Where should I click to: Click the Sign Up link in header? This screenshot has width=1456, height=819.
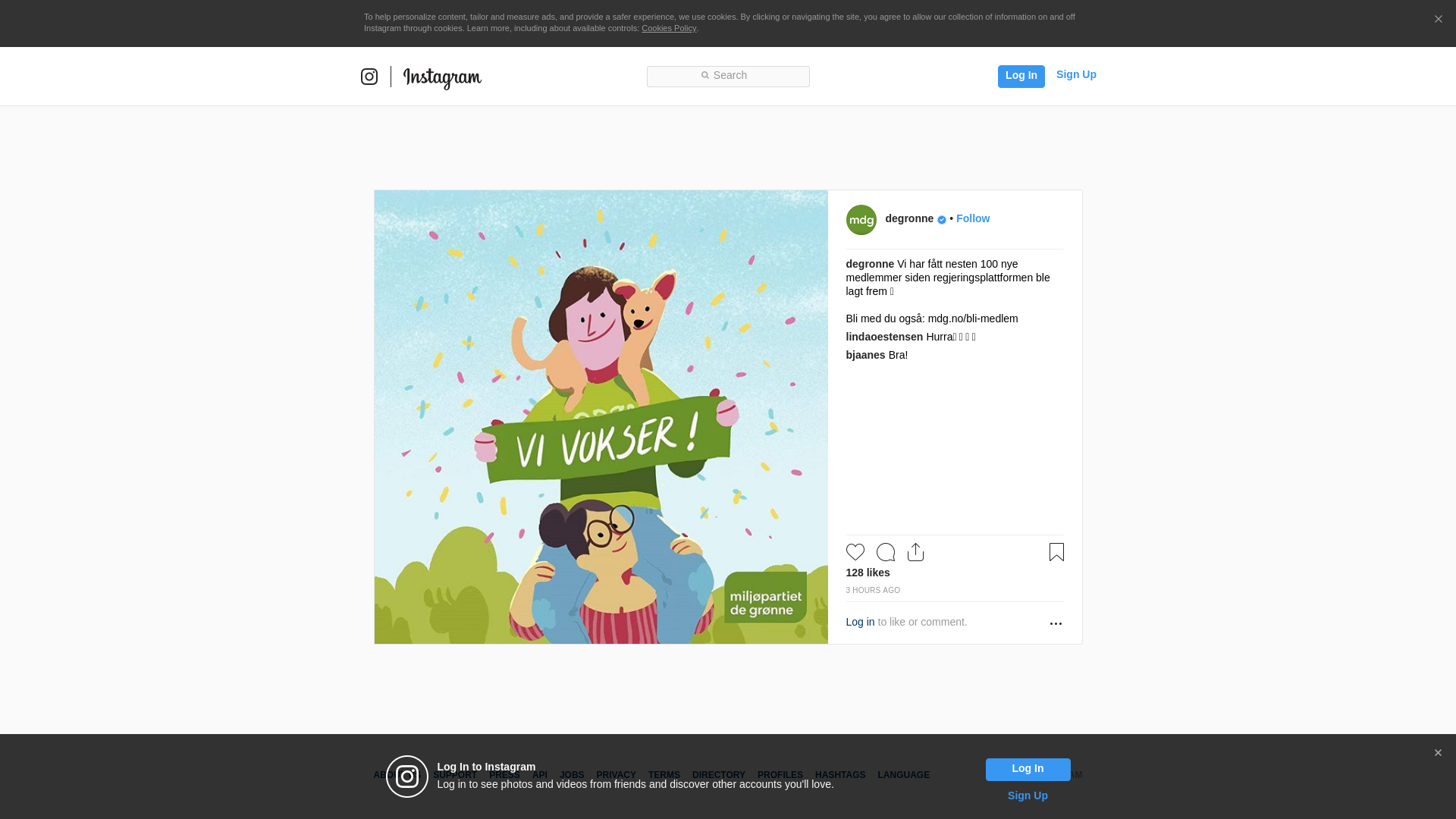[1076, 74]
